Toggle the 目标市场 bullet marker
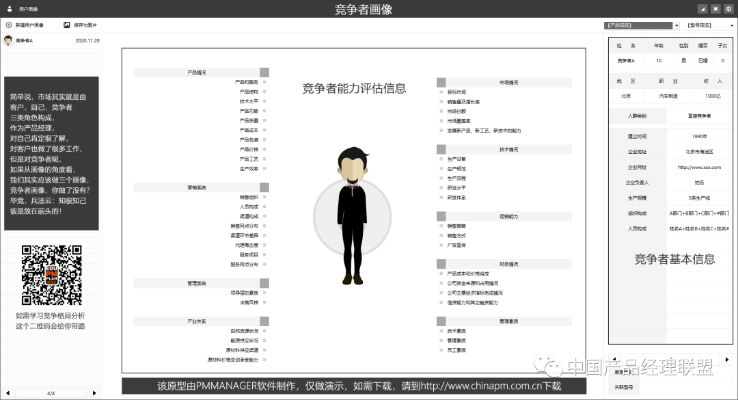 (x=440, y=93)
